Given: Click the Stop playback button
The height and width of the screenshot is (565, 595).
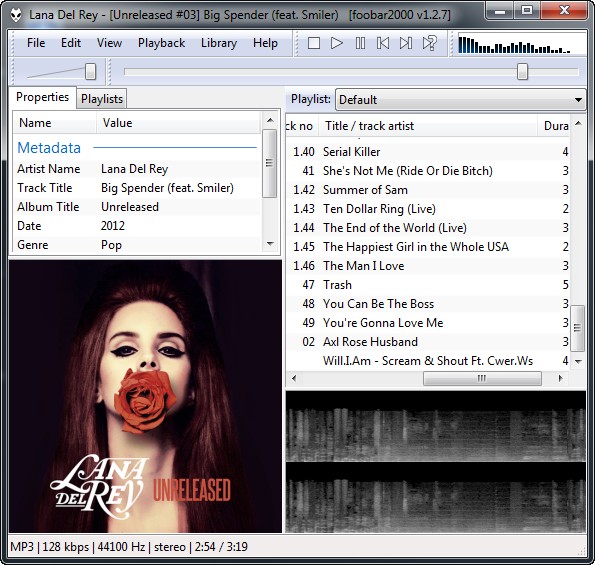Looking at the screenshot, I should pos(313,43).
